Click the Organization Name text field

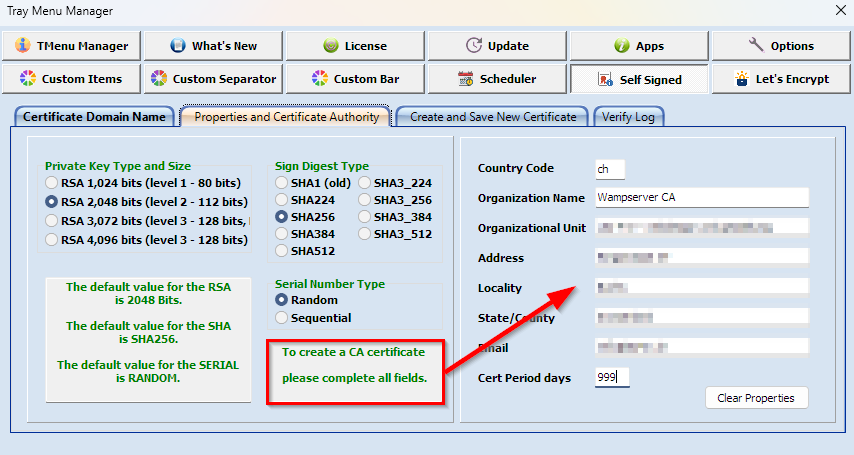click(700, 198)
